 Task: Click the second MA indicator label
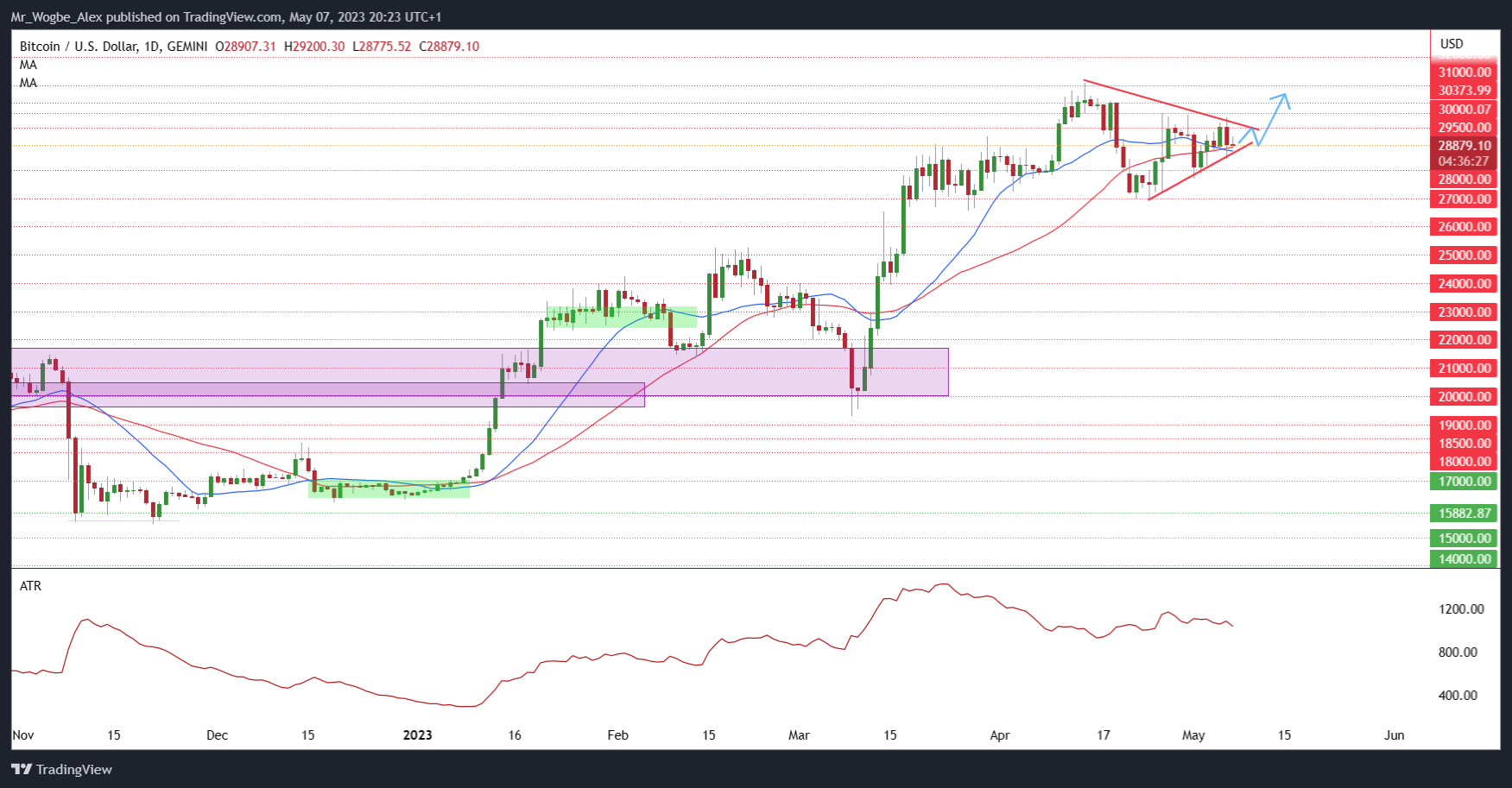28,82
